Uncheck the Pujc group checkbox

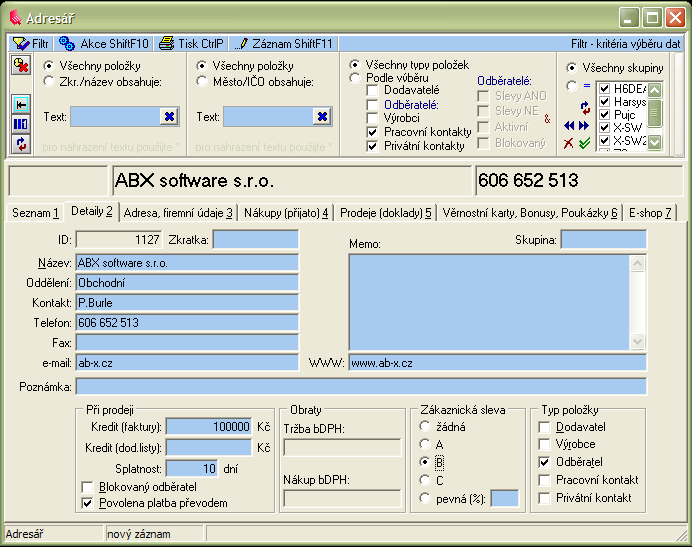pos(605,115)
